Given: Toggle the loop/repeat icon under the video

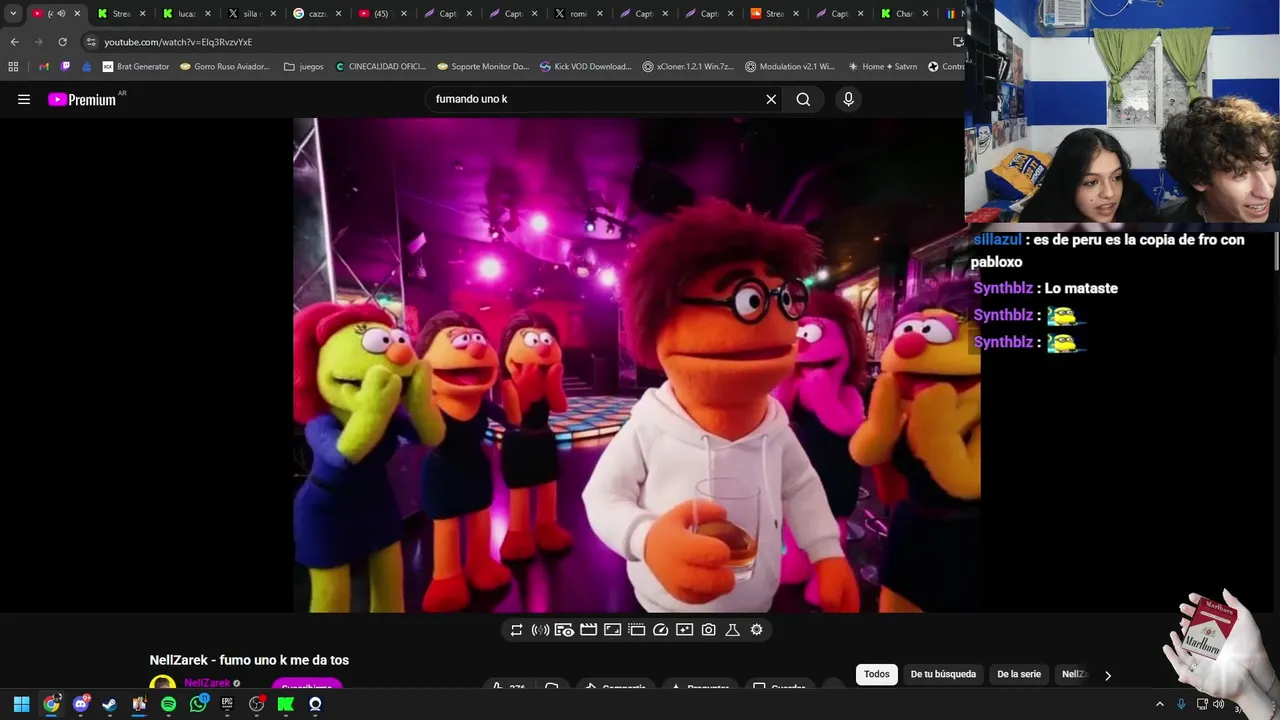Looking at the screenshot, I should tap(516, 630).
